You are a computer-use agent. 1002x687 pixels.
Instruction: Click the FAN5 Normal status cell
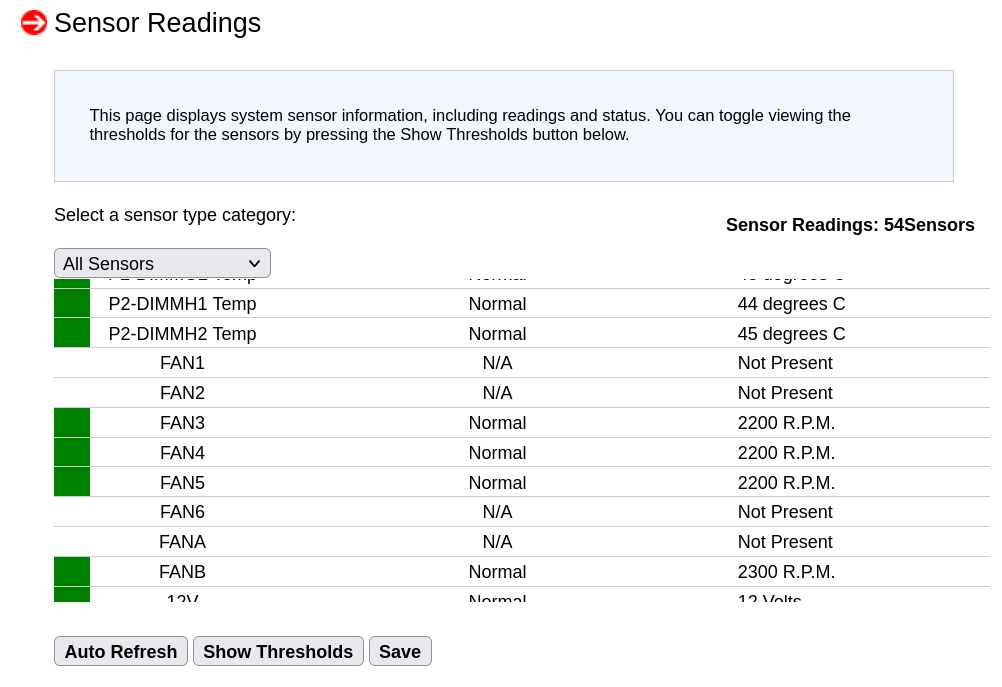coord(497,482)
